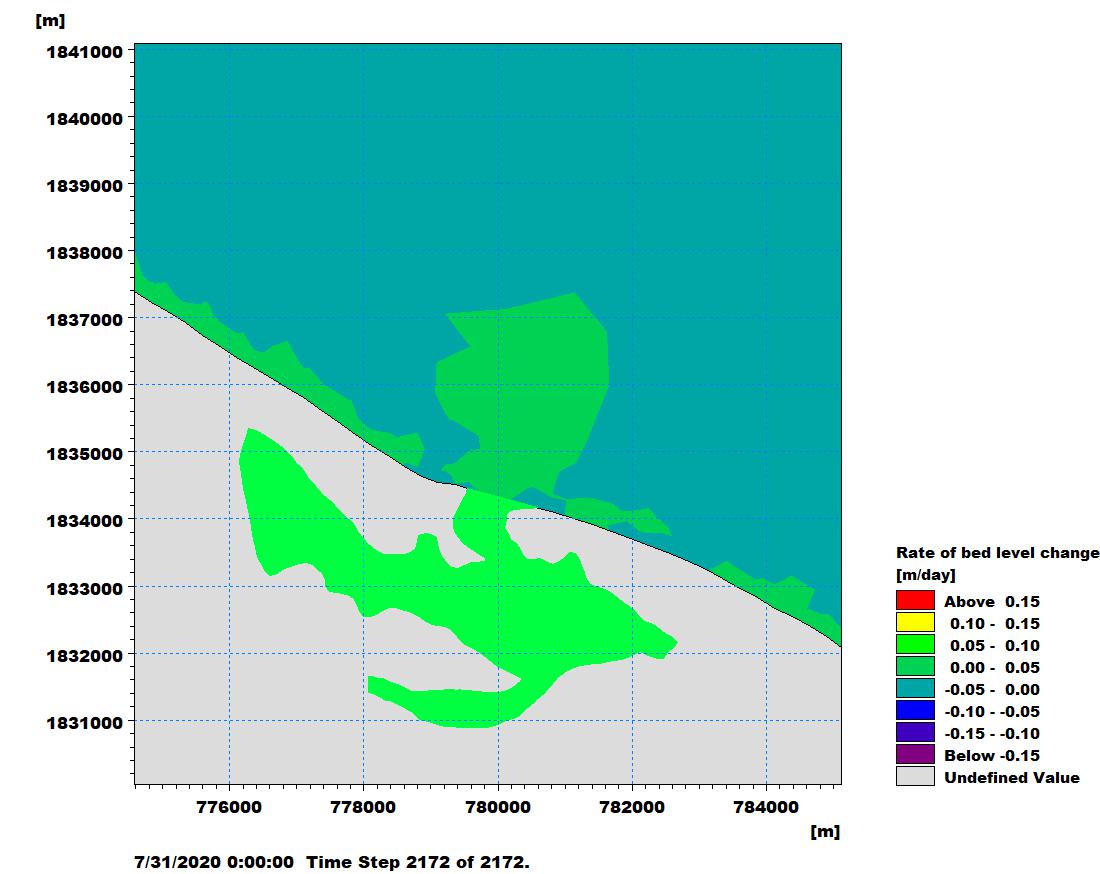Click y-axis label 1836000
1100x874 pixels.
click(x=84, y=386)
